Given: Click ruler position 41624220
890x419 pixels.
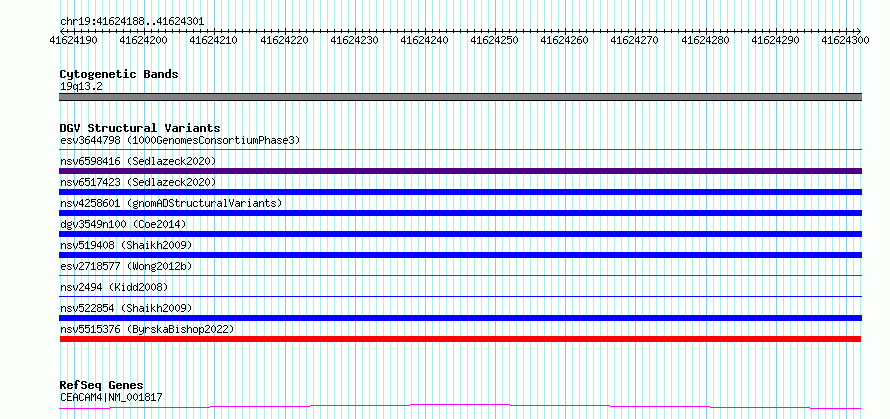Looking at the screenshot, I should pos(284,40).
